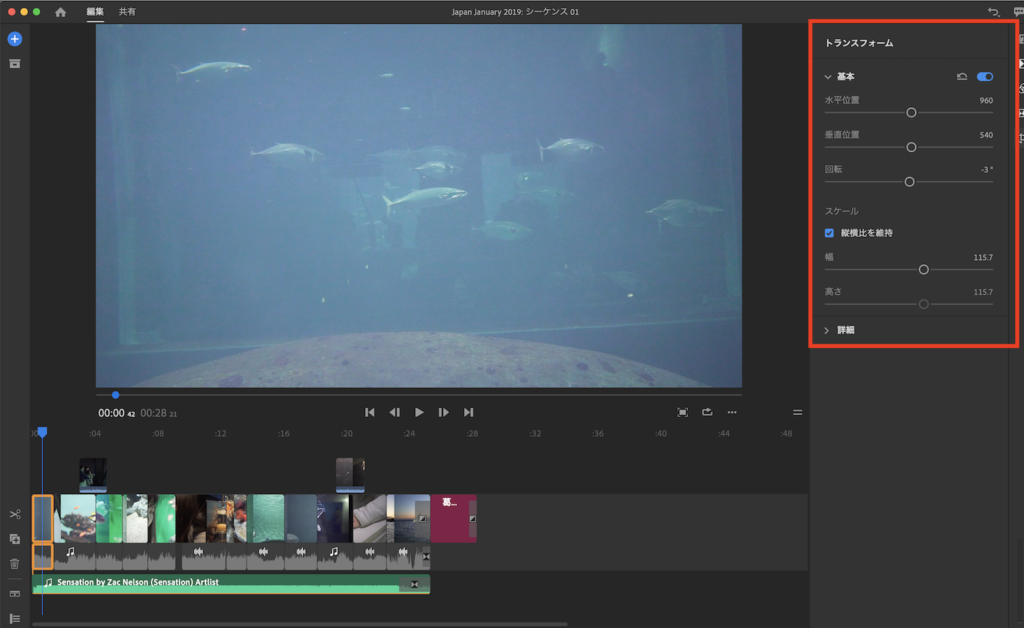This screenshot has width=1024, height=628.
Task: Click the 回転 slider handle
Action: click(x=909, y=182)
